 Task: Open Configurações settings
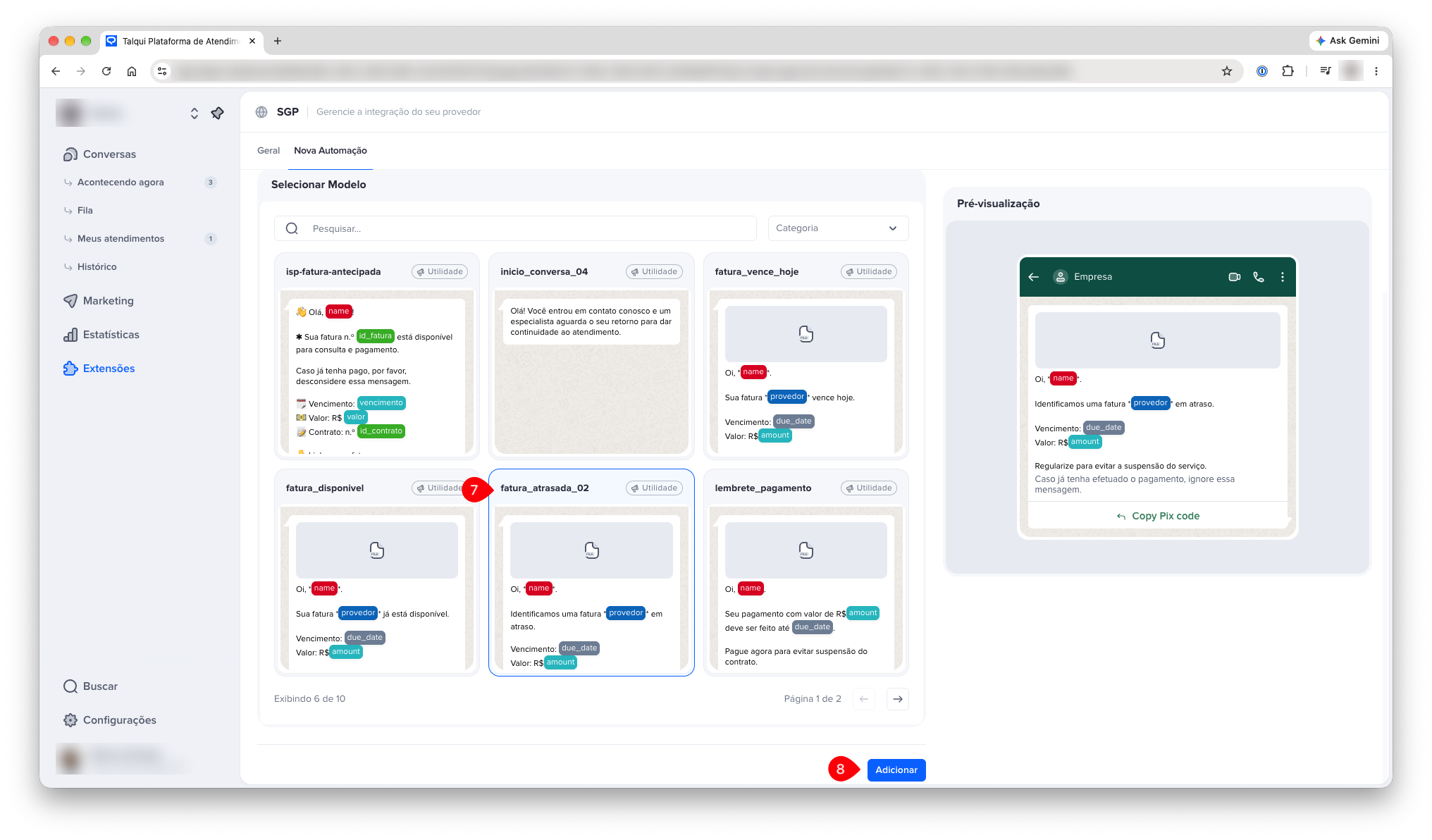coord(110,720)
